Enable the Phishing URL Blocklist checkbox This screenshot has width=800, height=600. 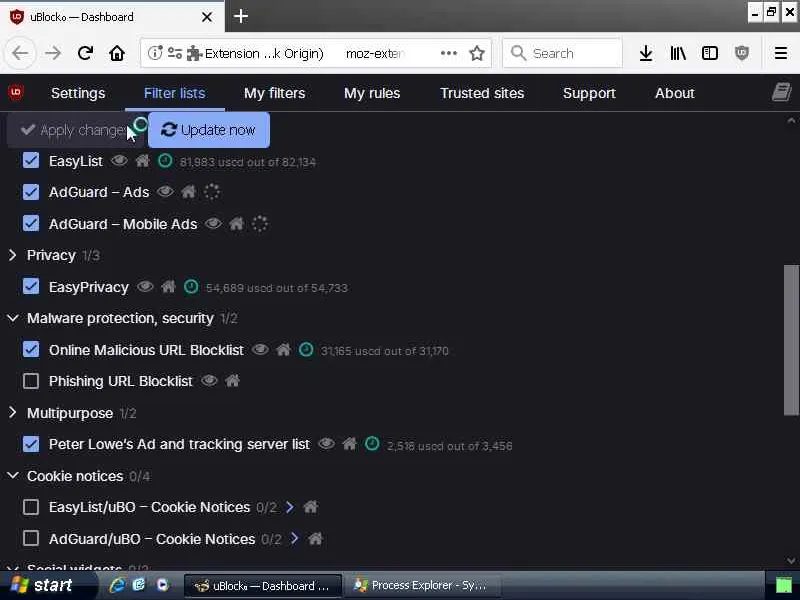click(31, 381)
